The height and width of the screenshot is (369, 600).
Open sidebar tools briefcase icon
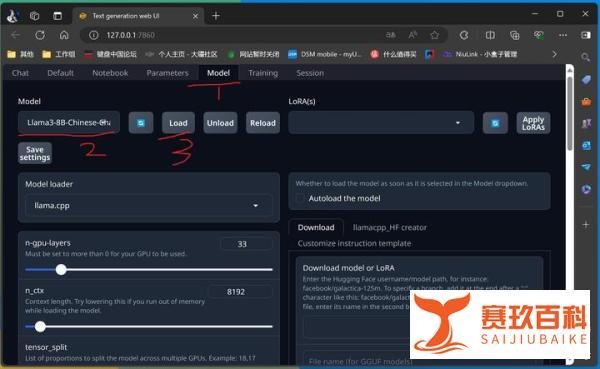pyautogui.click(x=586, y=101)
